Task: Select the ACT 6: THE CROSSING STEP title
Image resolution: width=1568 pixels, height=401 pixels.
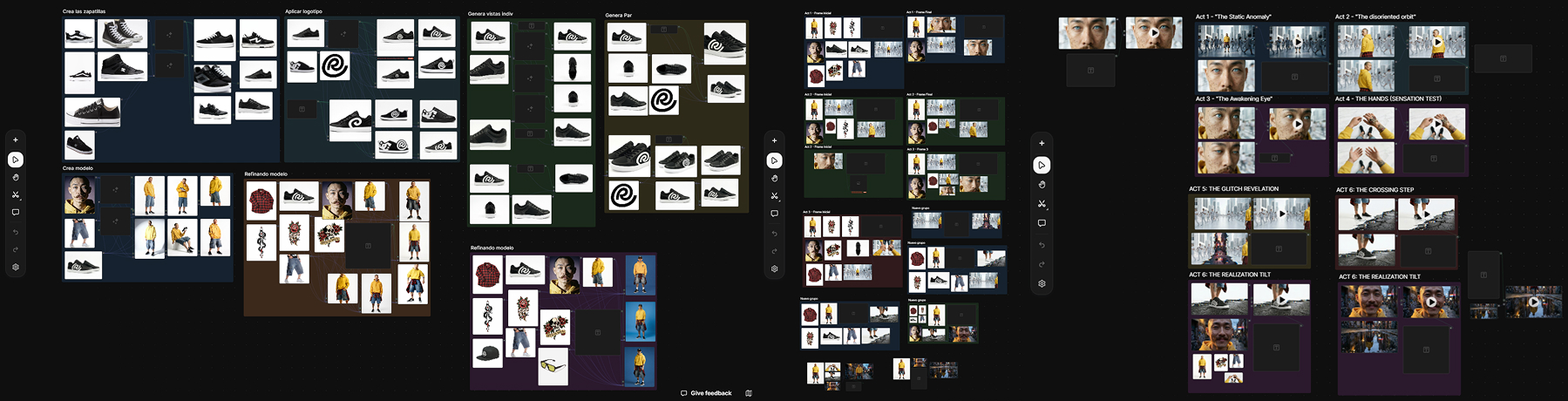Action: click(1375, 189)
